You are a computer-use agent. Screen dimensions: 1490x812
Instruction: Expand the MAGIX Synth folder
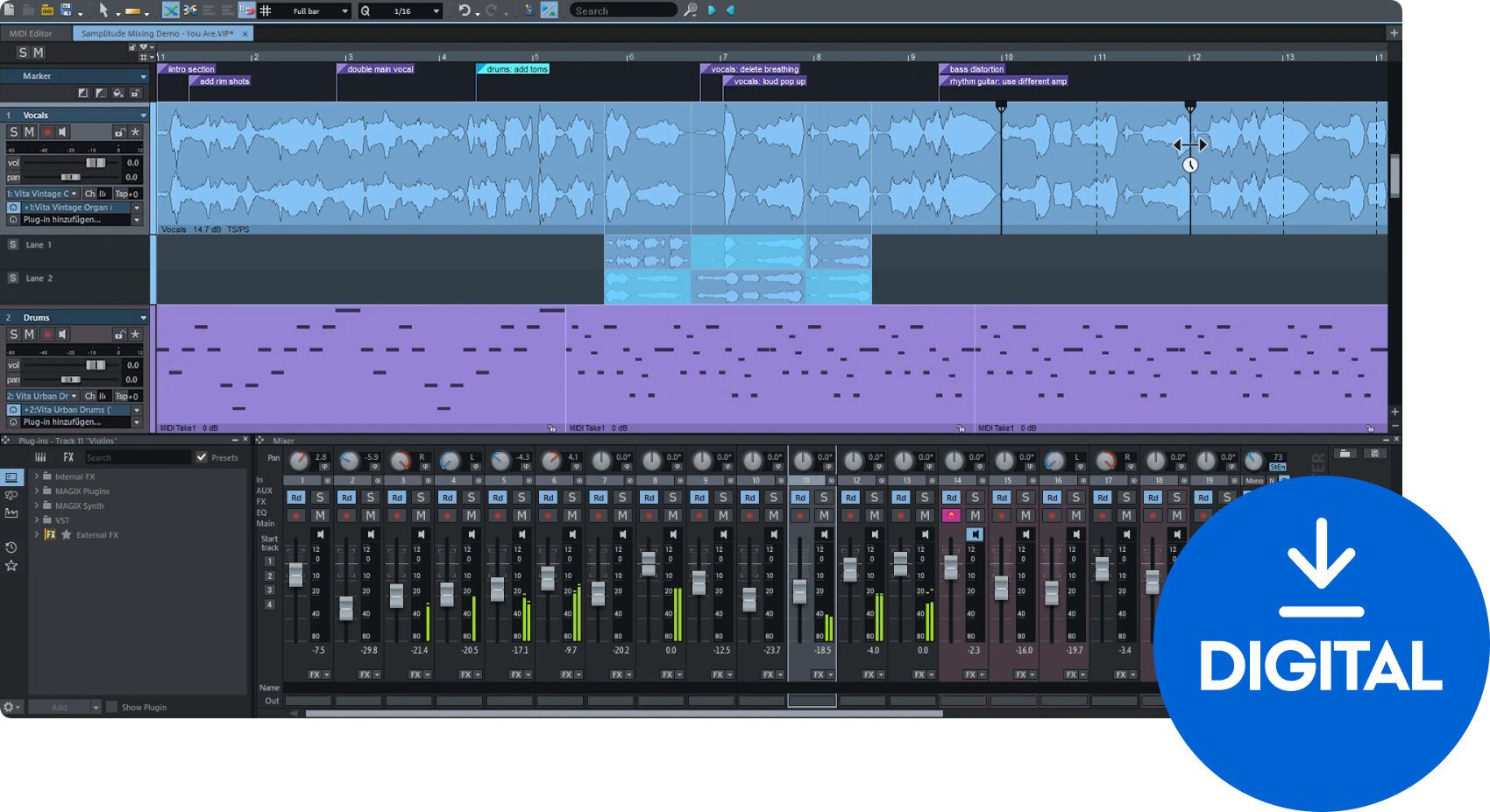pos(37,505)
